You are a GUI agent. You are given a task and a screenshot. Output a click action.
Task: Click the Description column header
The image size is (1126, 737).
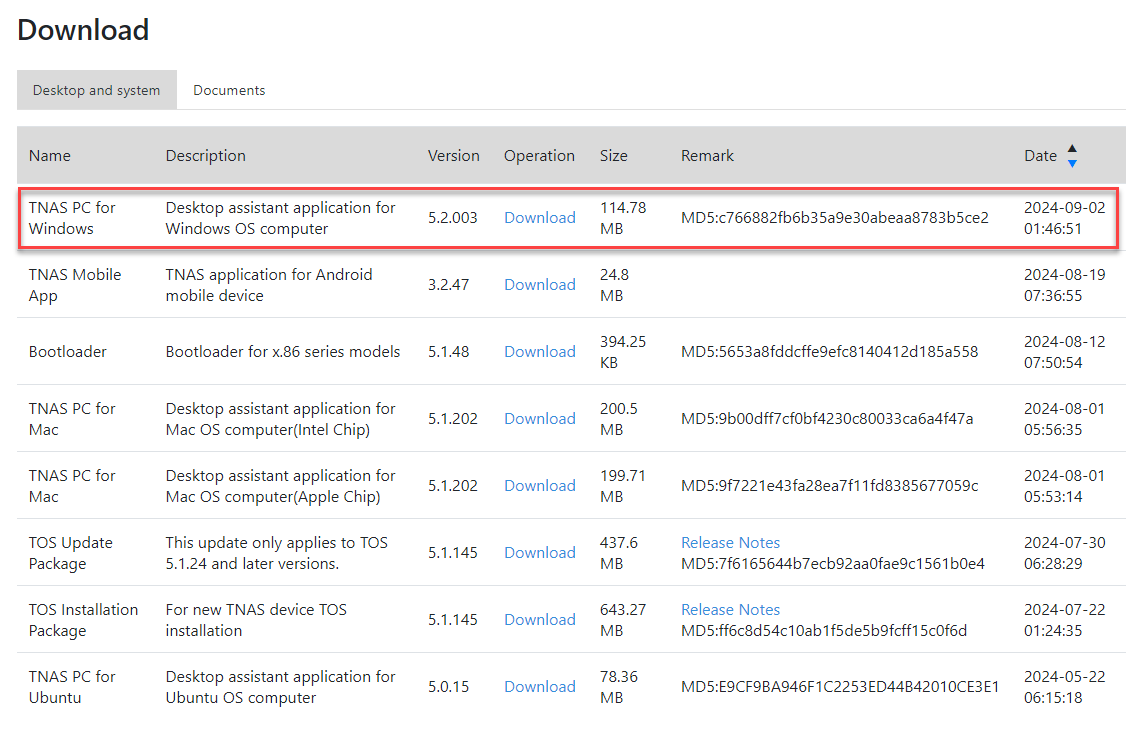(x=205, y=155)
